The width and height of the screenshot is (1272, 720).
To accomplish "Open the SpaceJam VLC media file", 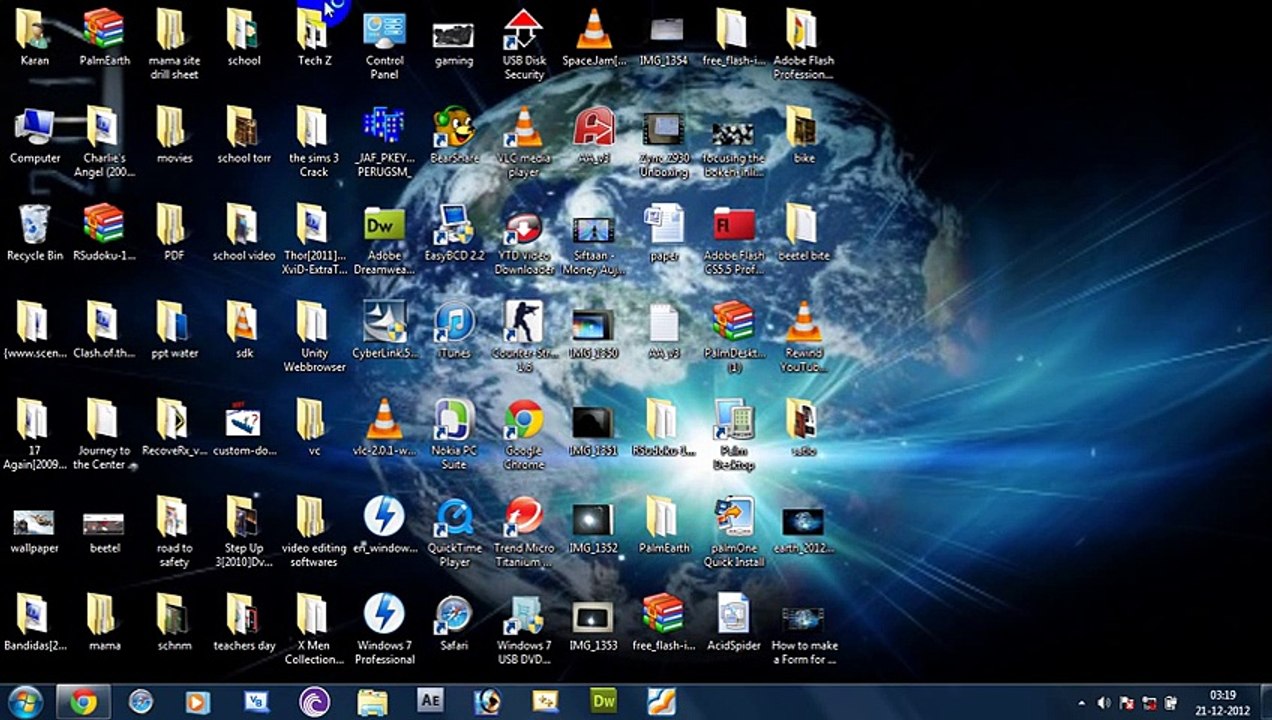I will (x=594, y=39).
